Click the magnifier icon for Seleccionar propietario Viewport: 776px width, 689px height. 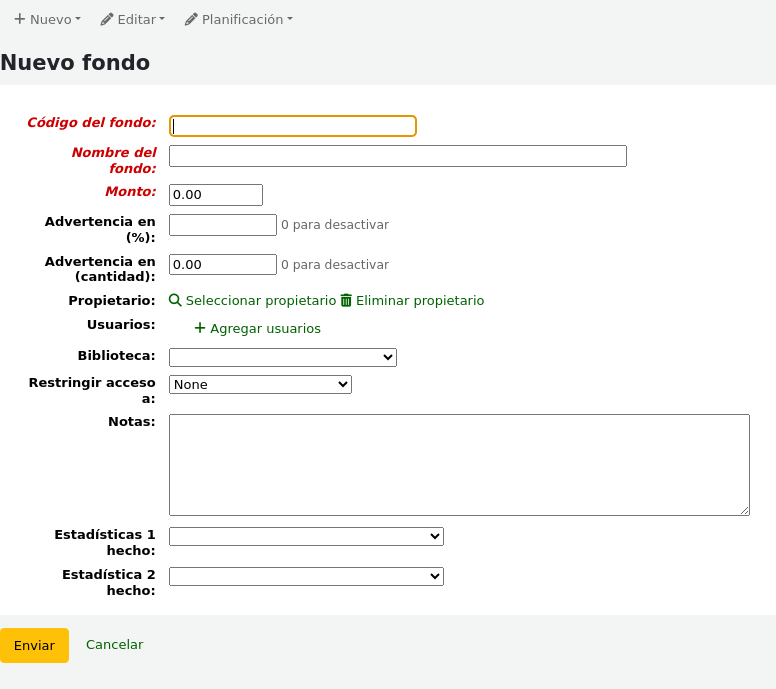pos(175,300)
